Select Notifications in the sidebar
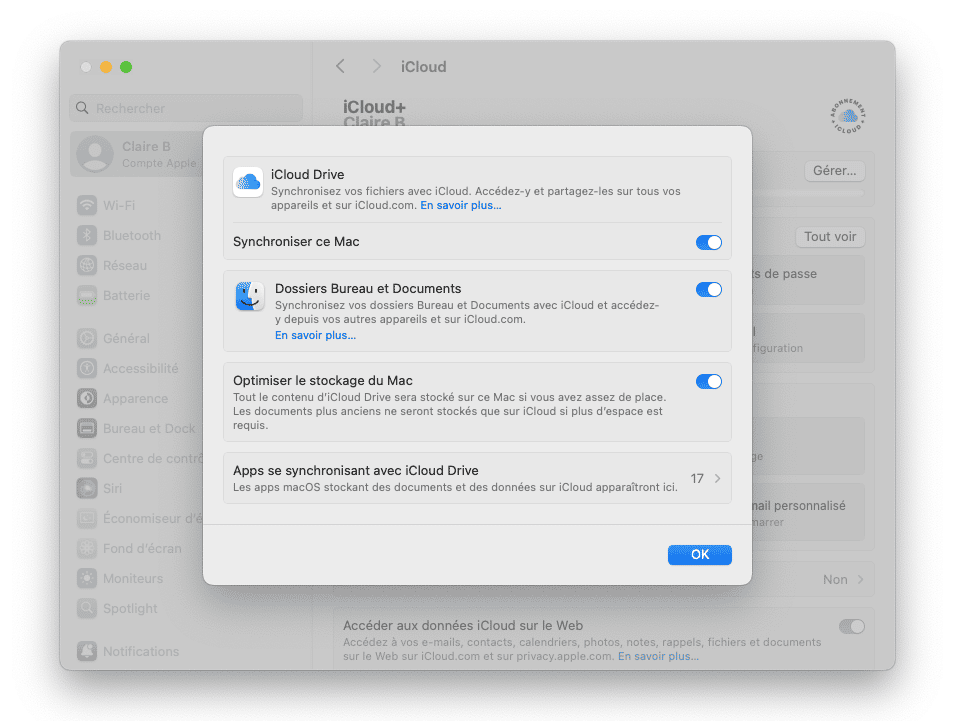 (x=141, y=651)
